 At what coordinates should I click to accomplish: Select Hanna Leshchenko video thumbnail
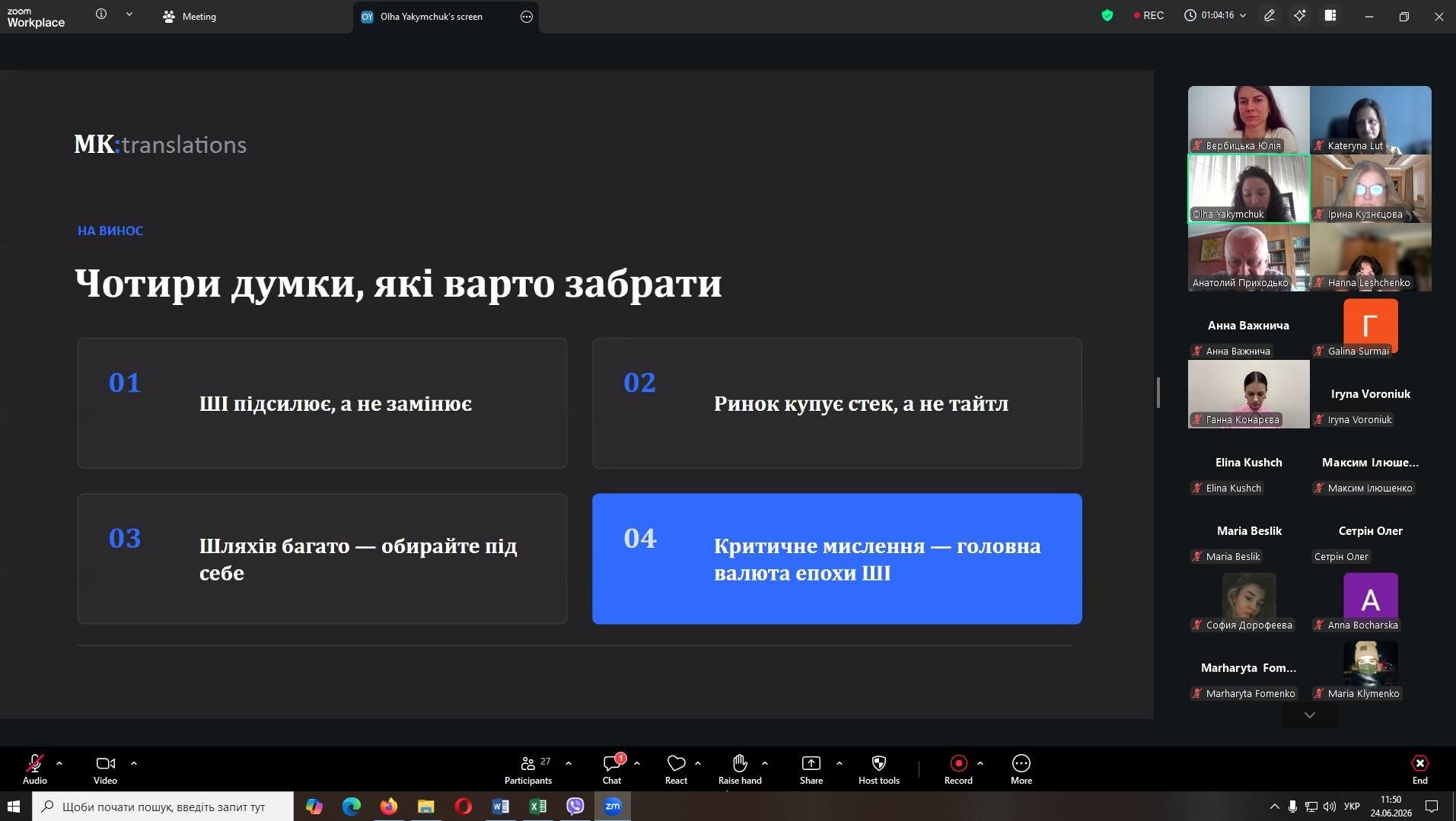pyautogui.click(x=1371, y=256)
